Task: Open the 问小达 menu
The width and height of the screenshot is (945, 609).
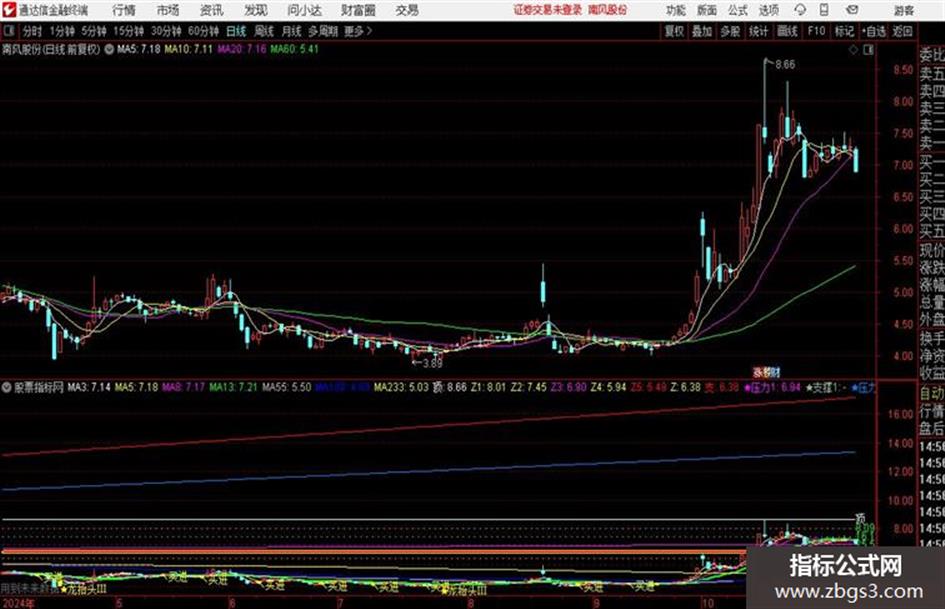Action: point(304,10)
